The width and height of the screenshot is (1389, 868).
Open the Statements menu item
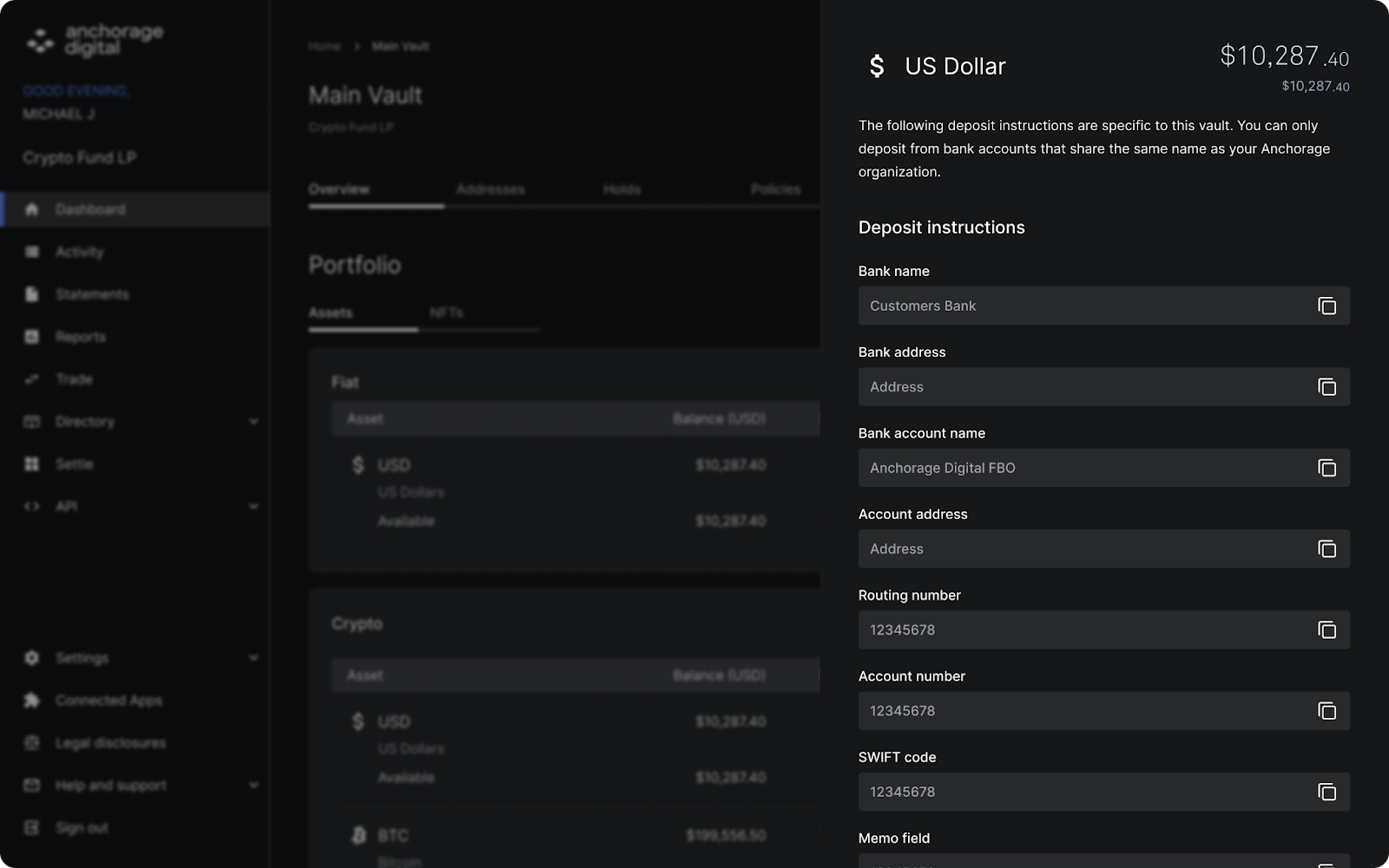[135, 294]
